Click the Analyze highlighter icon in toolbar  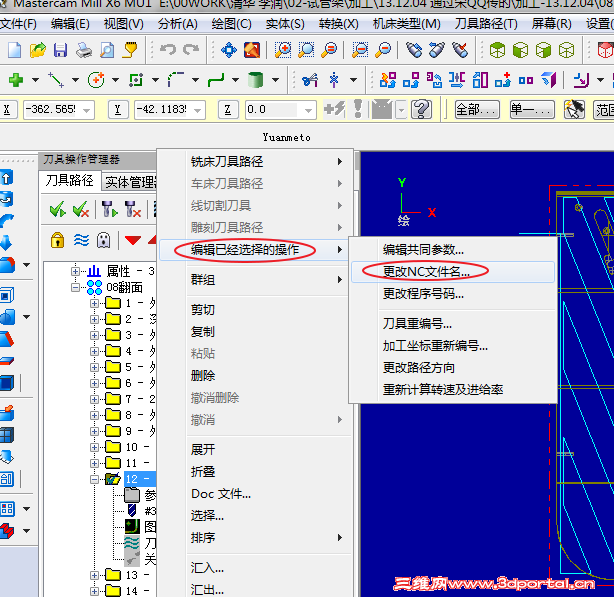[x=130, y=50]
